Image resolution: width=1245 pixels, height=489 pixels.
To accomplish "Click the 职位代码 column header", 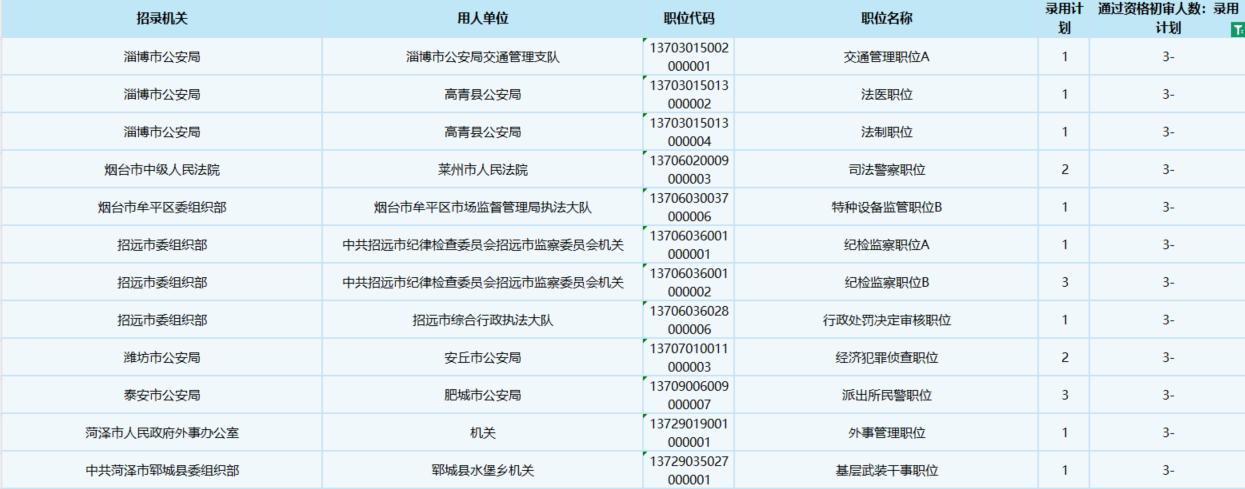I will pos(689,19).
